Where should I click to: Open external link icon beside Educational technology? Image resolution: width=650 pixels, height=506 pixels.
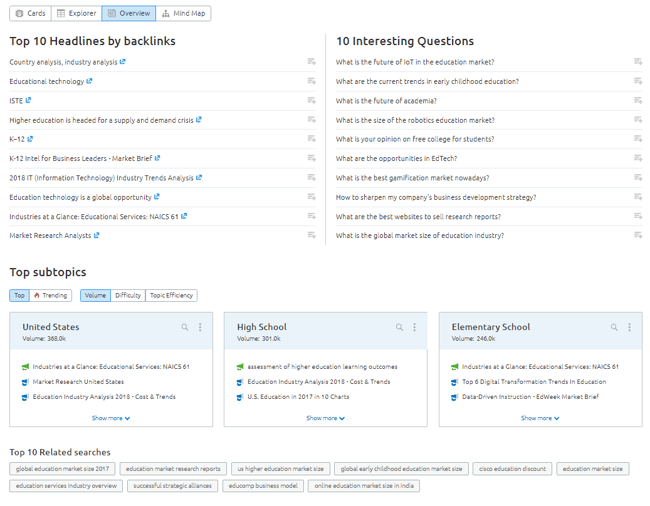pyautogui.click(x=90, y=81)
